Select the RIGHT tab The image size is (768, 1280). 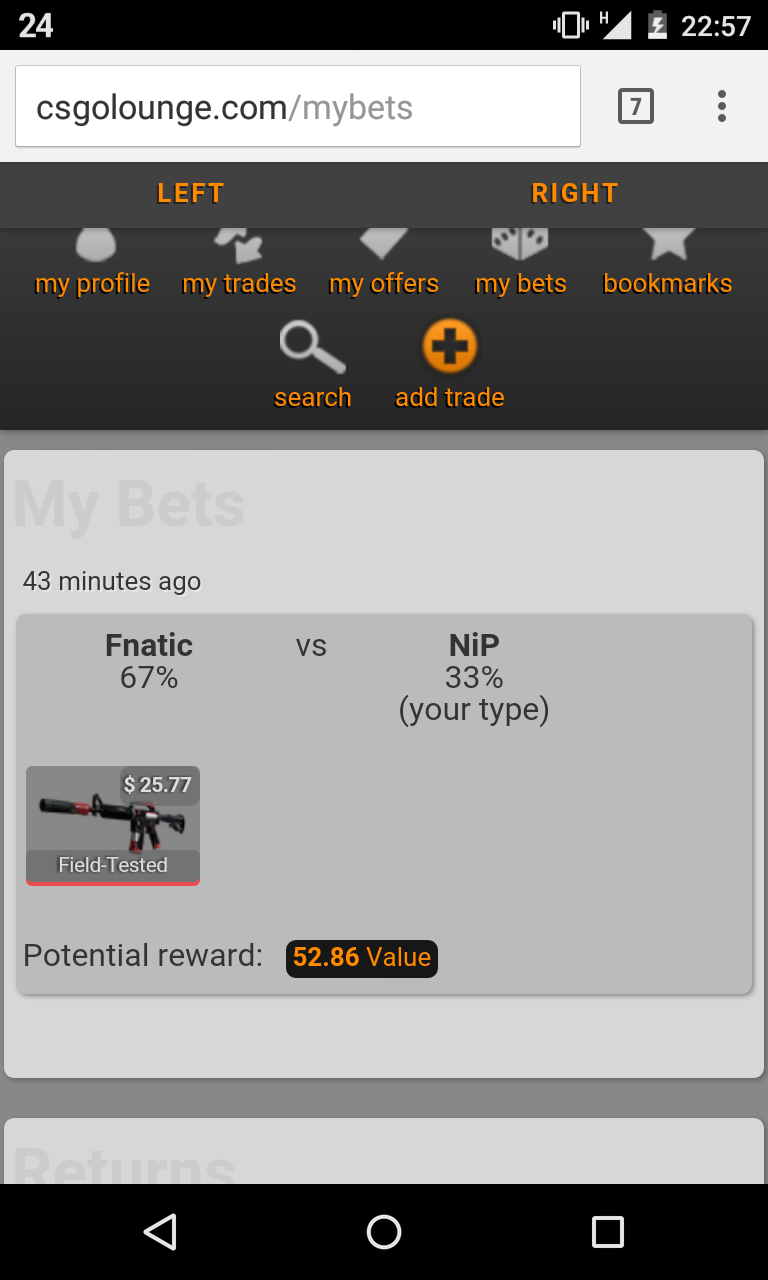click(575, 193)
